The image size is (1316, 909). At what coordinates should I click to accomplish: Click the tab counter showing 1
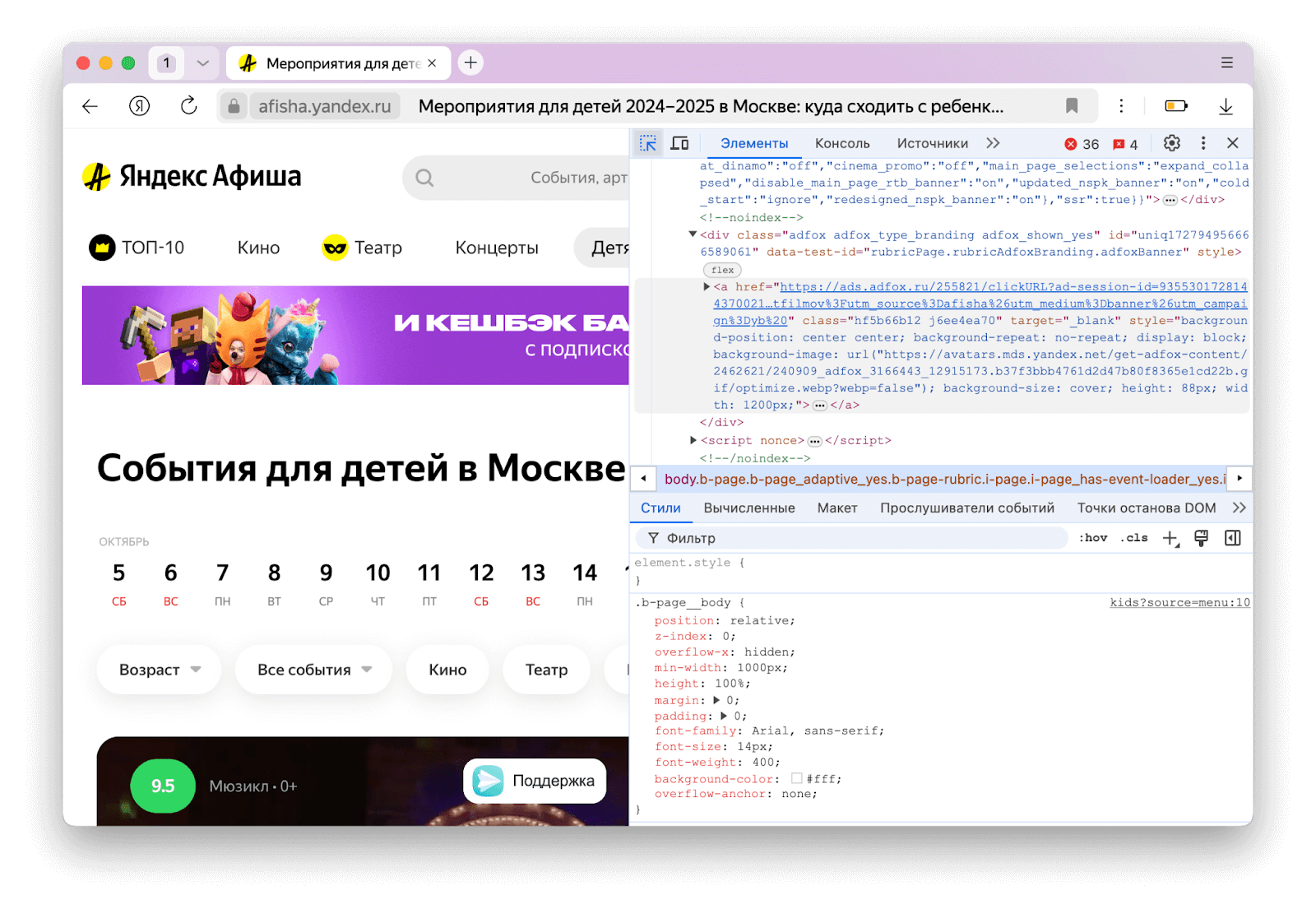click(x=166, y=63)
